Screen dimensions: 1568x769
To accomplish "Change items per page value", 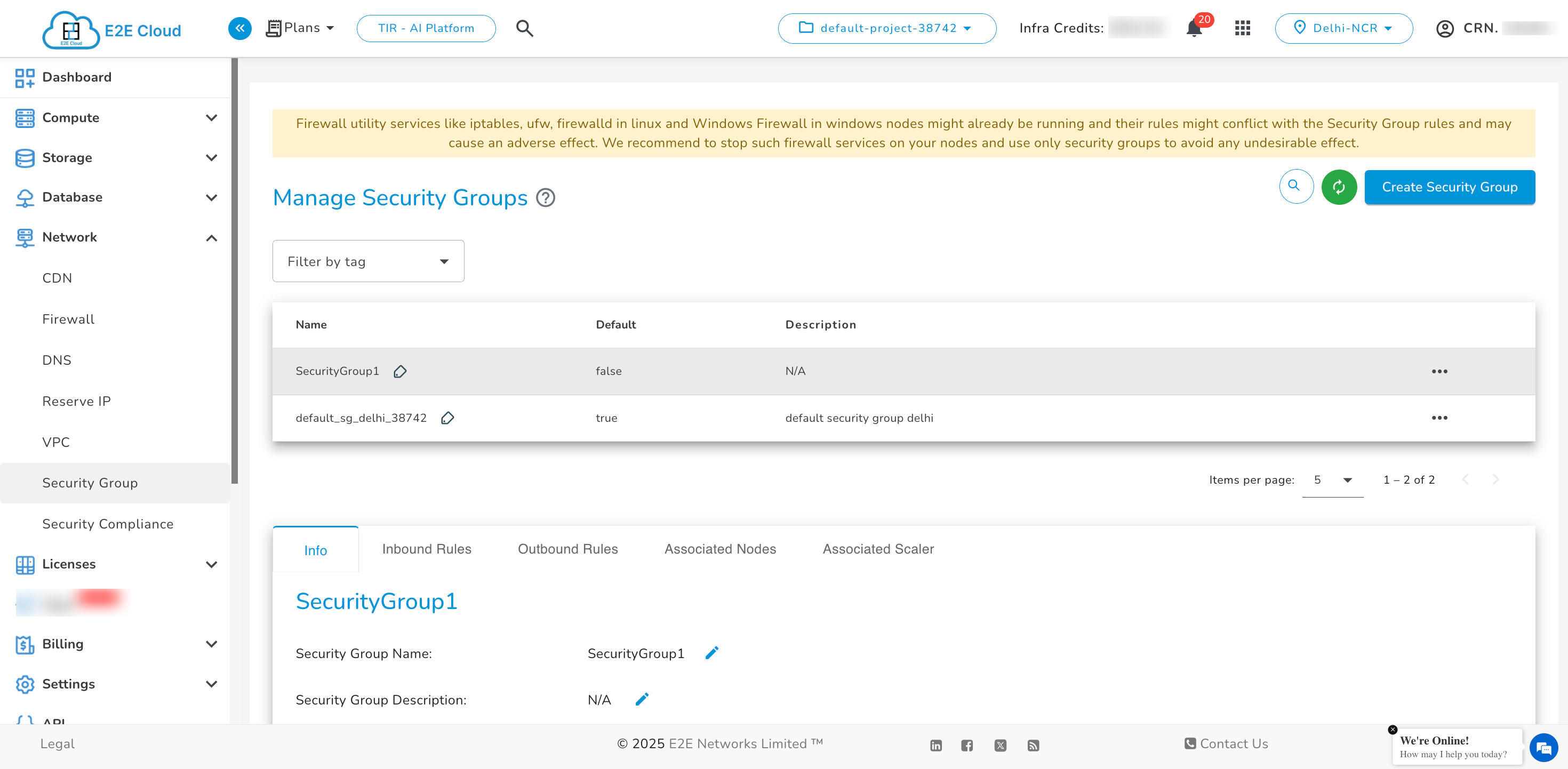I will pyautogui.click(x=1332, y=480).
